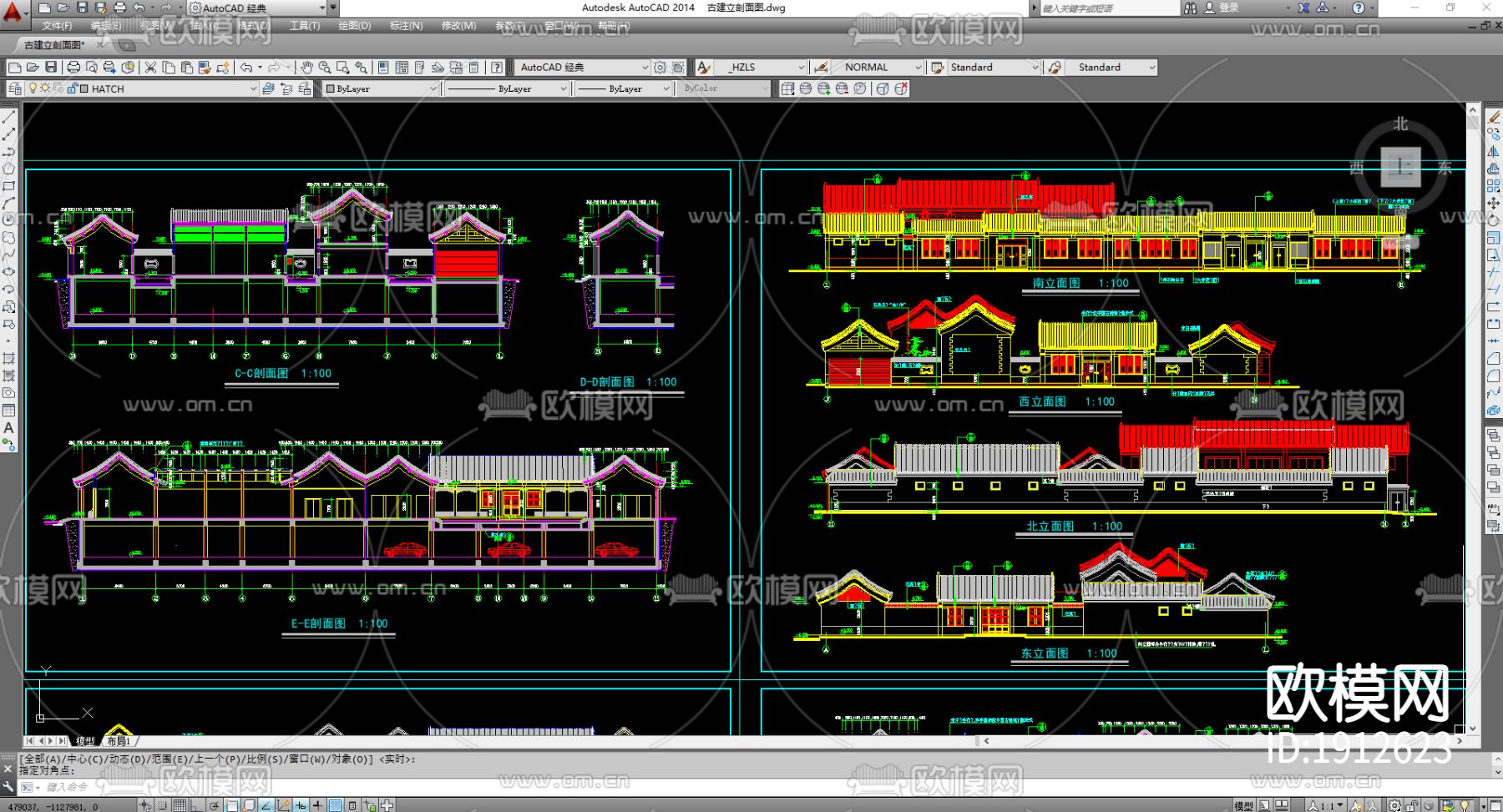This screenshot has width=1503, height=812.
Task: Open the 工具(T) menu
Action: point(305,26)
